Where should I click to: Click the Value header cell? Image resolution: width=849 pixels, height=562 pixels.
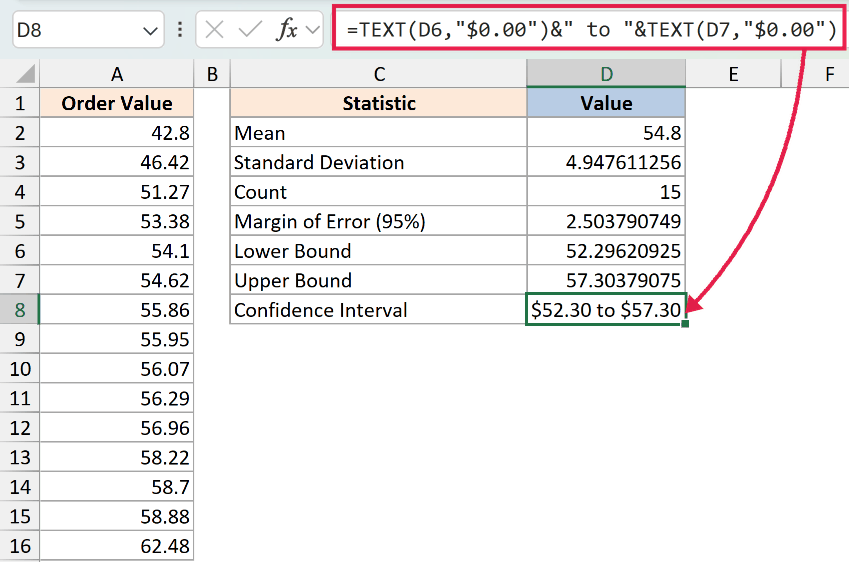[x=606, y=103]
